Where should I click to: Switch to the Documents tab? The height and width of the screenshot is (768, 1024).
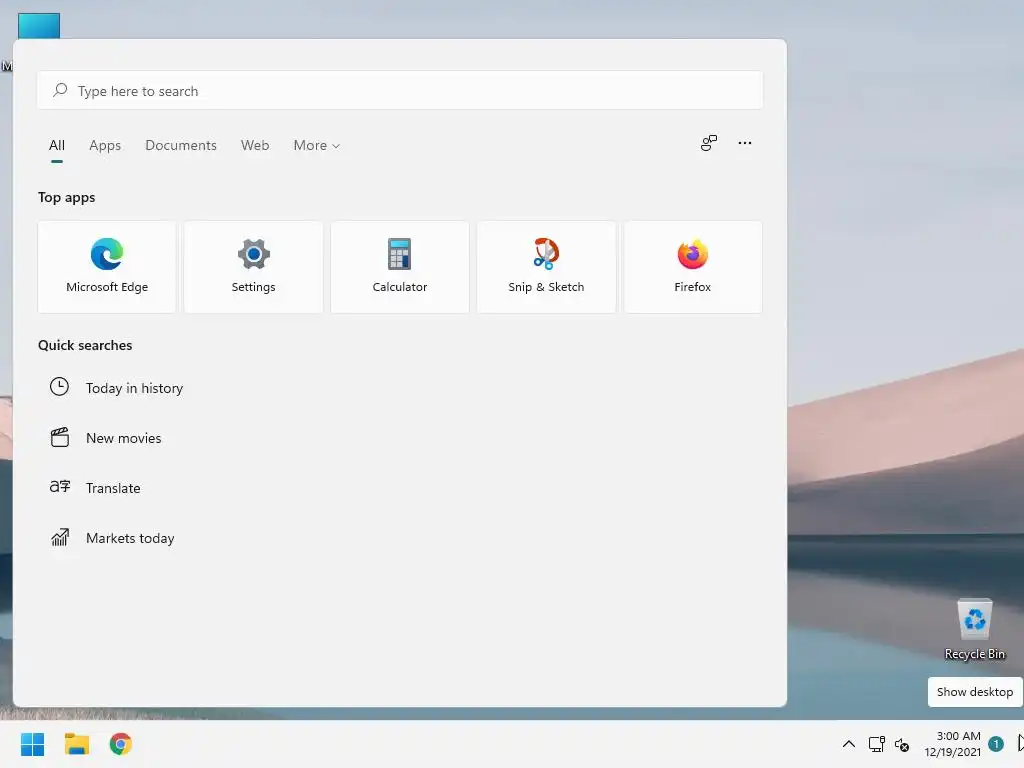(181, 146)
